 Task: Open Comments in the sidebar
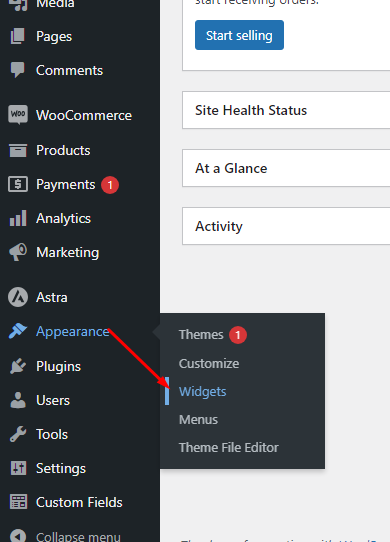pos(69,71)
